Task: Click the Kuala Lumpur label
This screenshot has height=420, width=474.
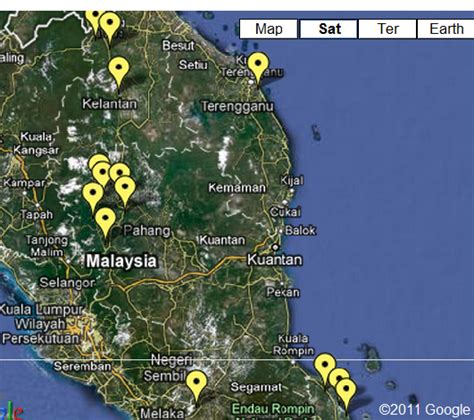Action: 41,310
